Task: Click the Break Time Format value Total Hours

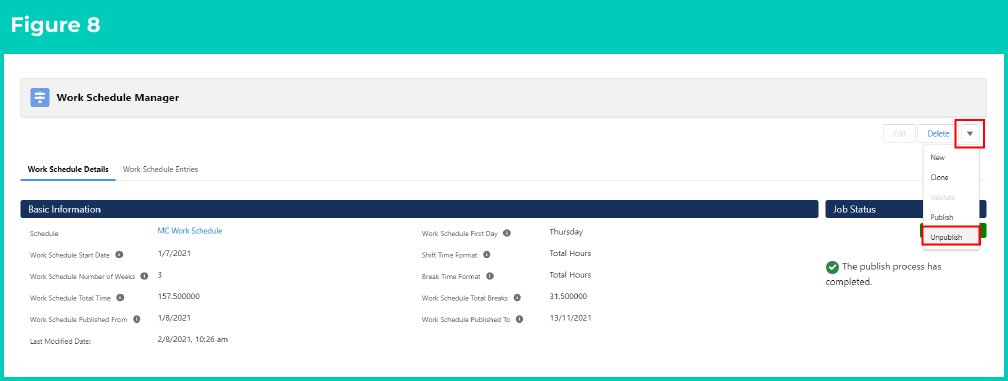Action: pyautogui.click(x=570, y=274)
